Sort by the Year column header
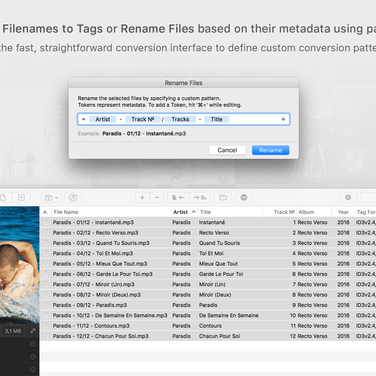This screenshot has height=376, width=376. coord(343,212)
